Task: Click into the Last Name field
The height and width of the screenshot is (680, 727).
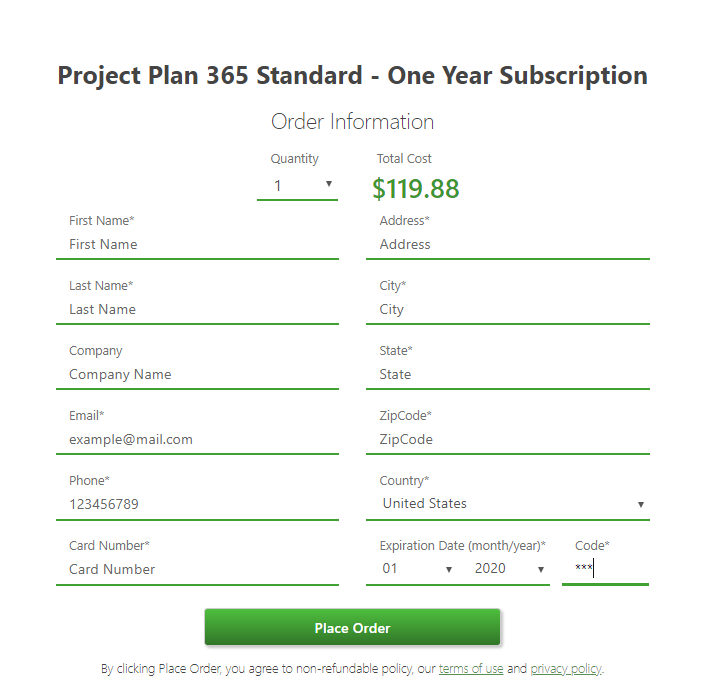Action: click(197, 310)
